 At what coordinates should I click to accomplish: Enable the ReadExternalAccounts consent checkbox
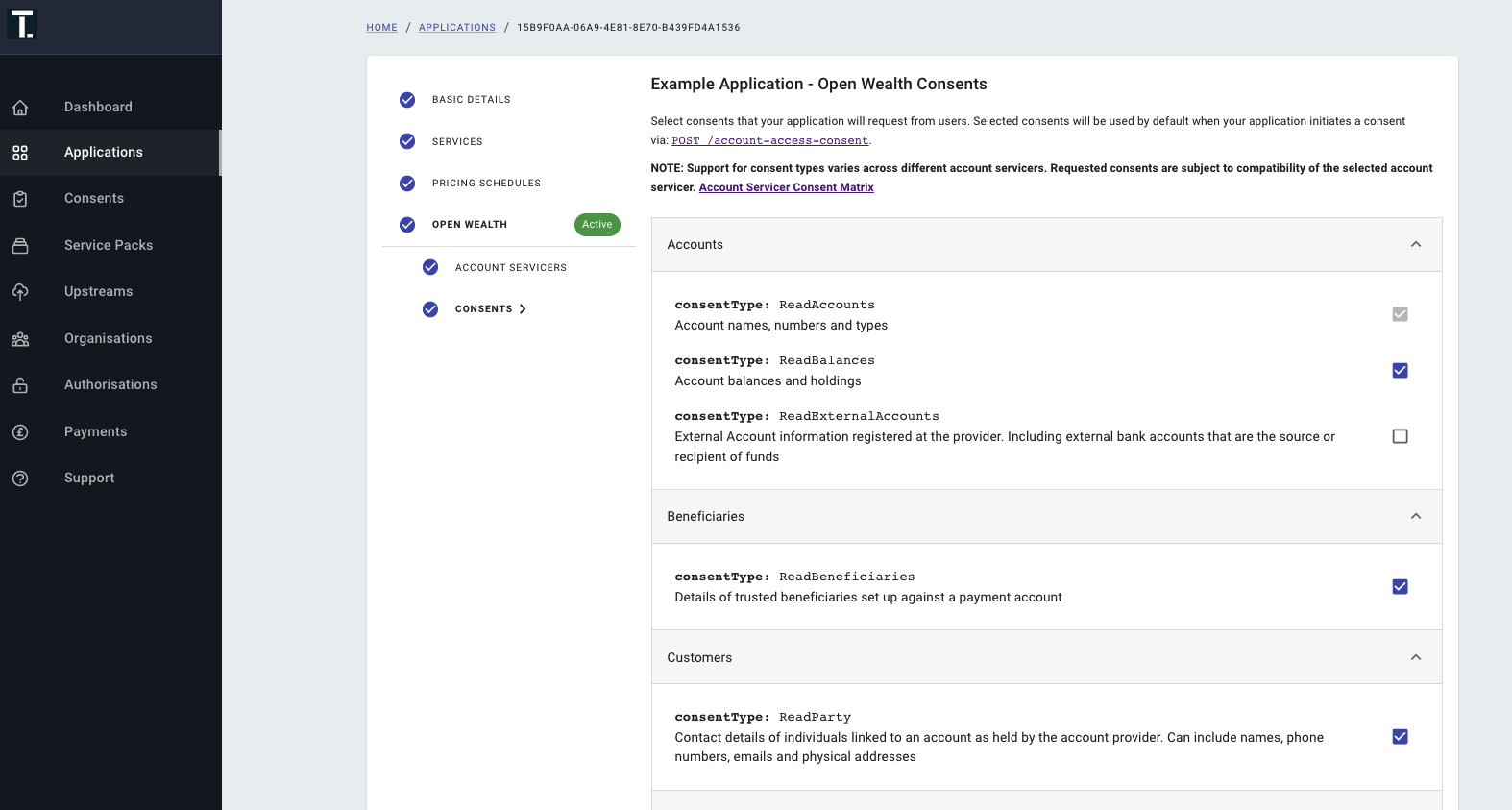tap(1400, 436)
